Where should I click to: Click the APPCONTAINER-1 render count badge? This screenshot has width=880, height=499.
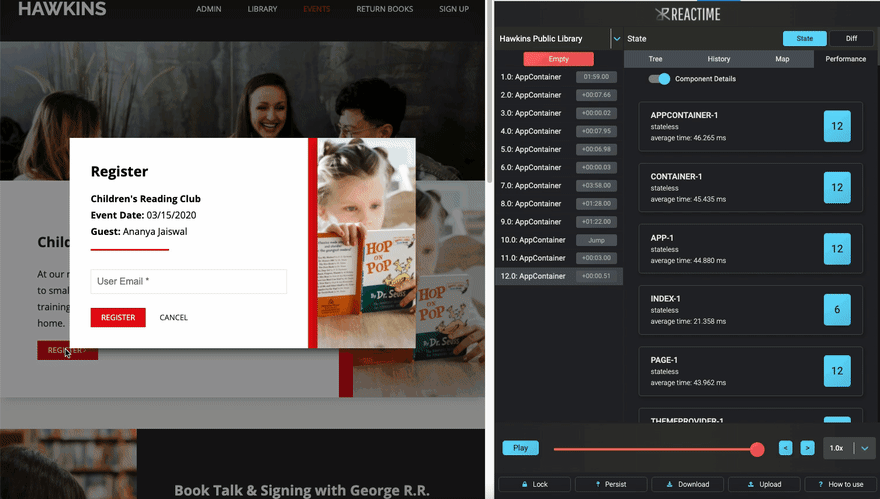(837, 126)
